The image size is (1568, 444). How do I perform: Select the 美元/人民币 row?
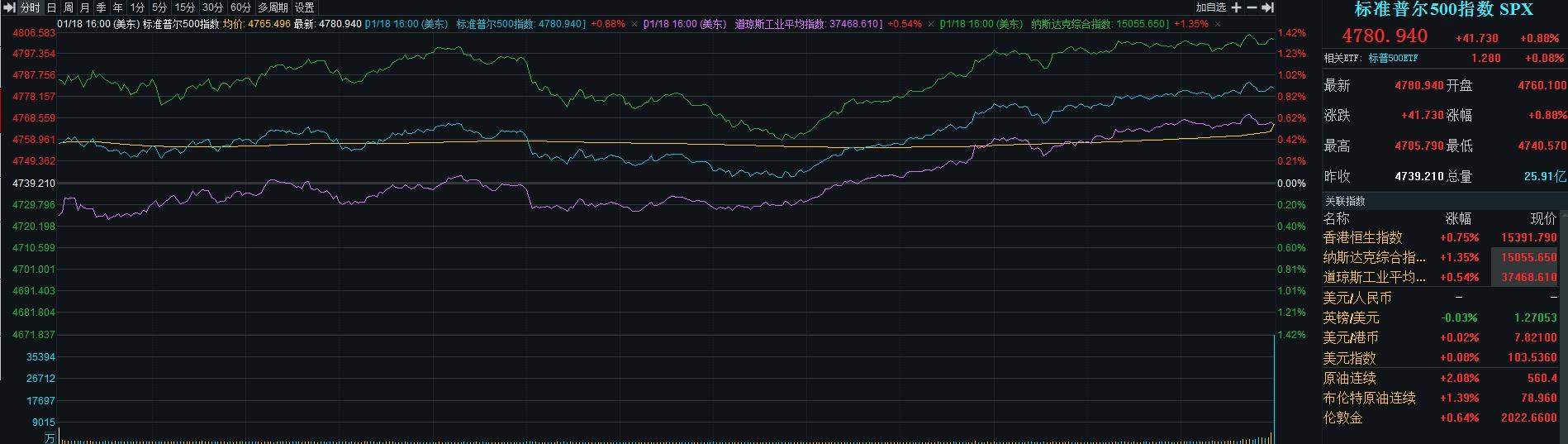(1442, 298)
